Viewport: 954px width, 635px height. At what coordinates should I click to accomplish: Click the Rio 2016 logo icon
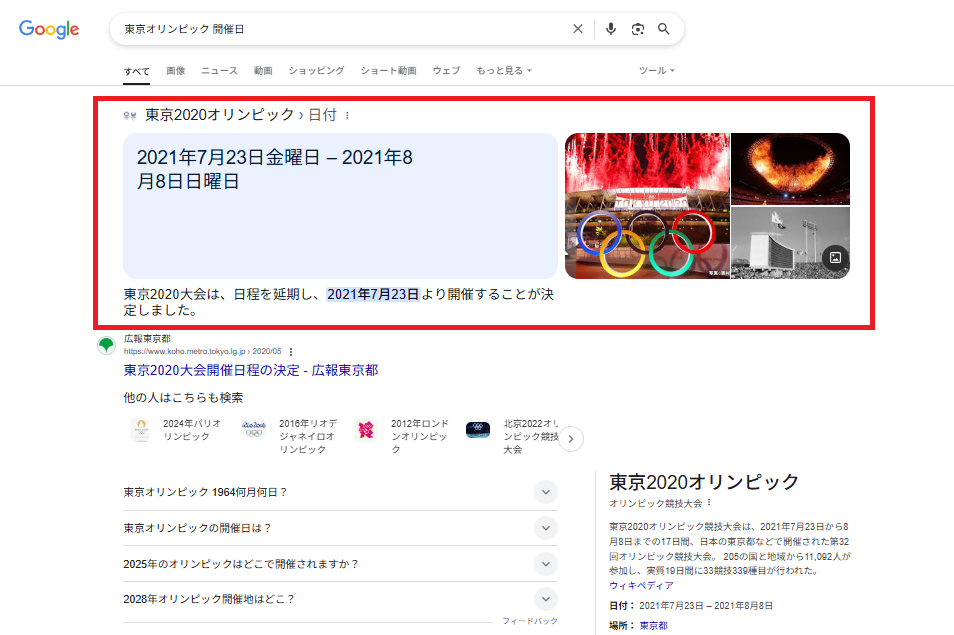(254, 429)
